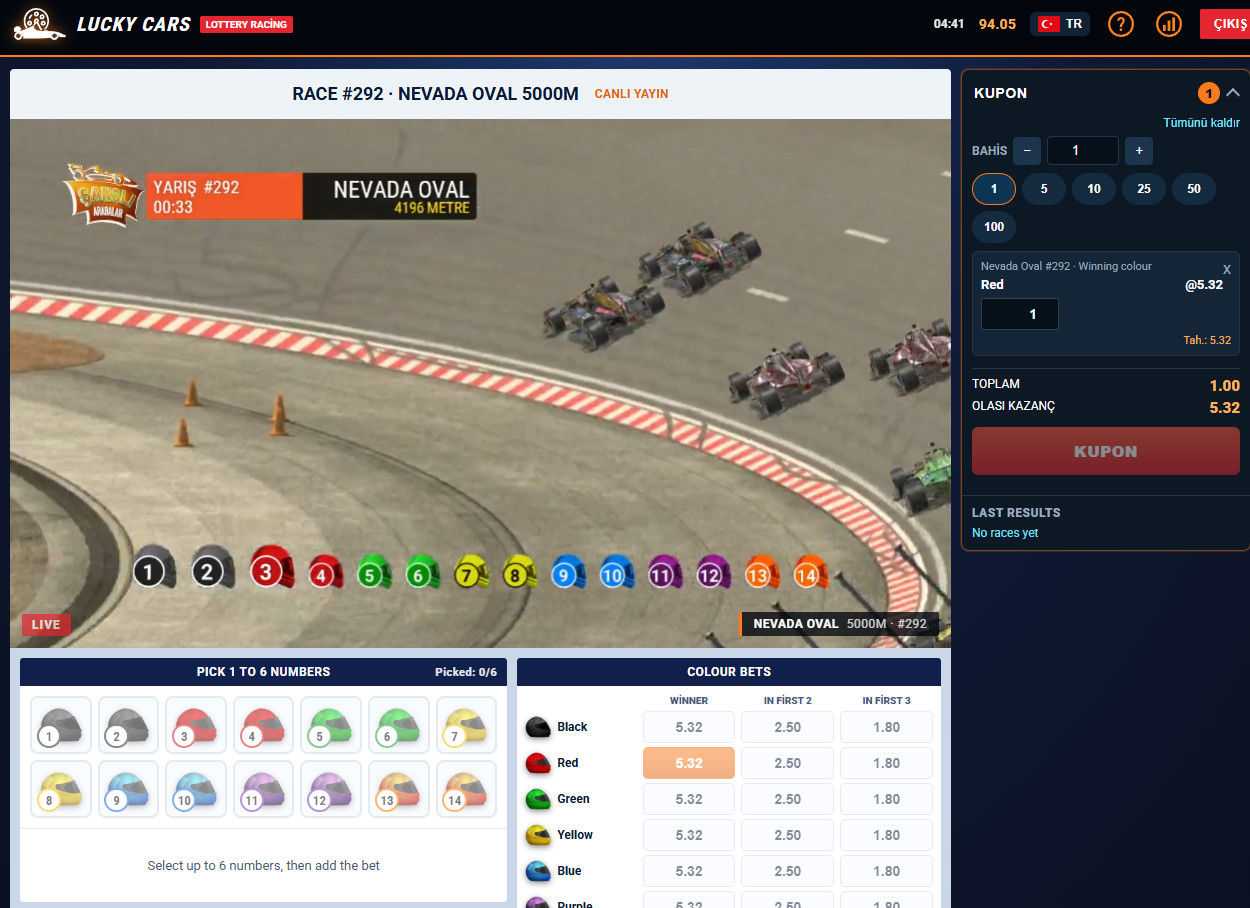The image size is (1250, 908).
Task: Pick helmet number 2
Action: click(x=128, y=725)
